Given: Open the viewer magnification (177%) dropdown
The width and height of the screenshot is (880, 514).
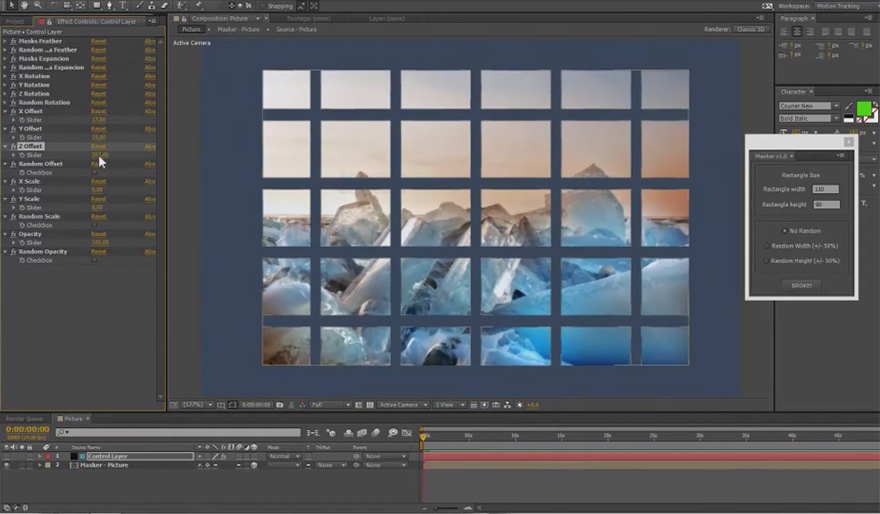Looking at the screenshot, I should pos(197,405).
